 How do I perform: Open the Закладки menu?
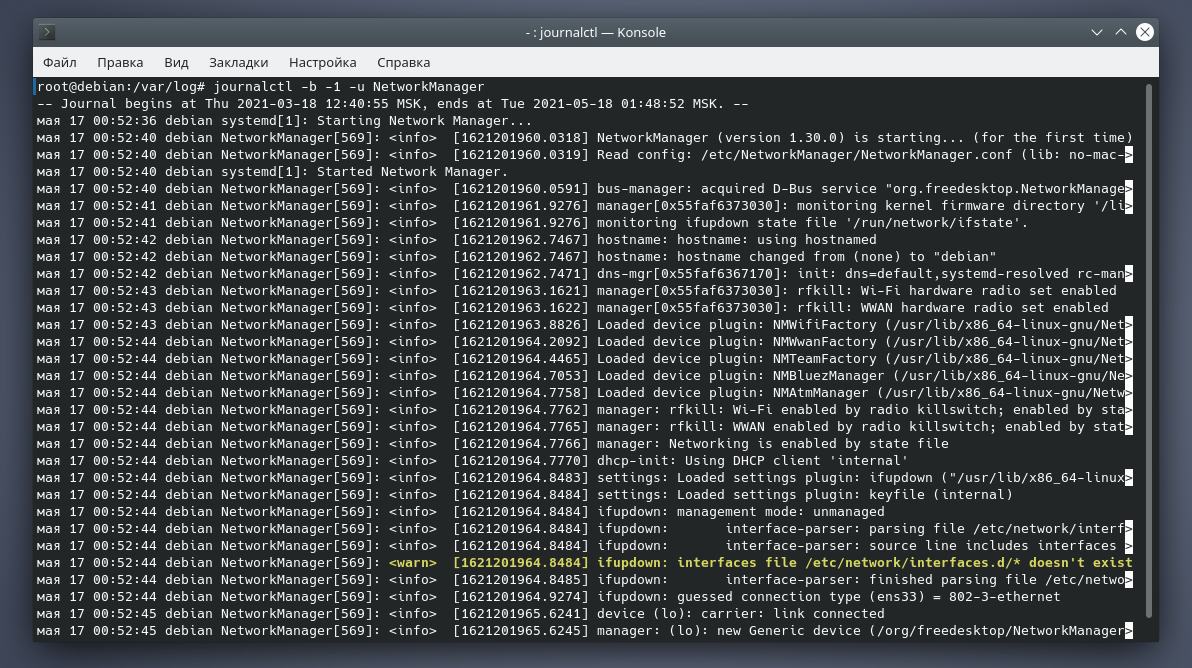pyautogui.click(x=239, y=62)
